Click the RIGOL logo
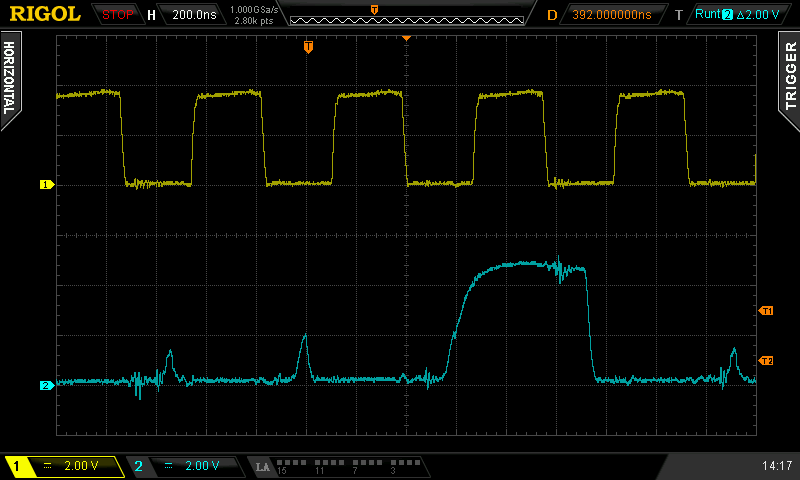This screenshot has height=480, width=800. click(45, 14)
